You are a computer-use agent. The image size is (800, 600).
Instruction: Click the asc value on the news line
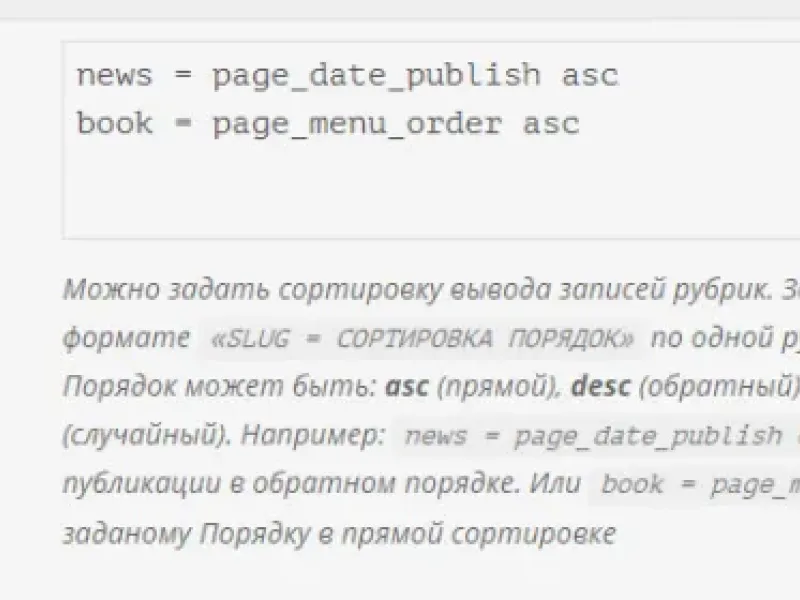point(592,74)
